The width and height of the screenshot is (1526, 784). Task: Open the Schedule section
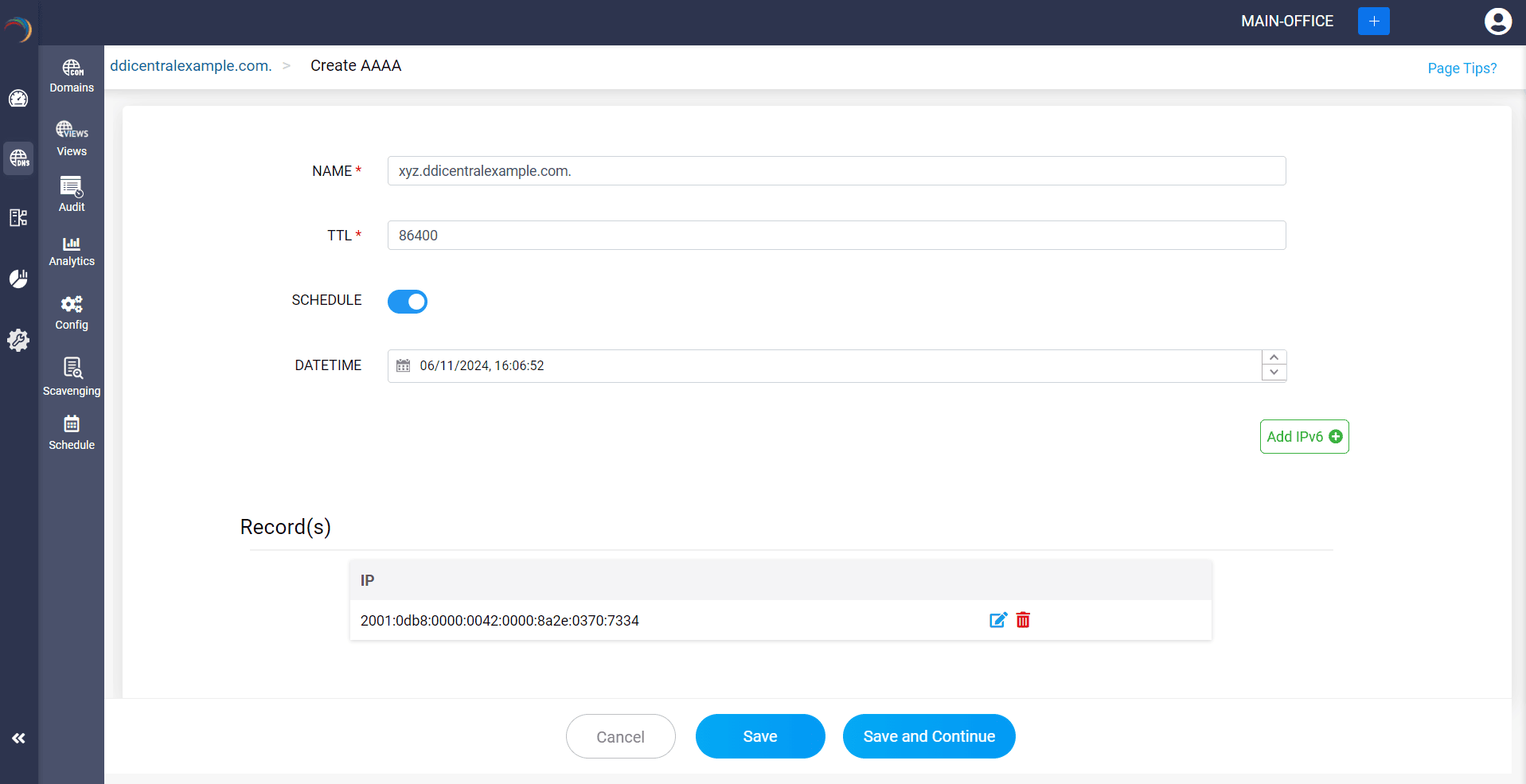click(x=72, y=433)
